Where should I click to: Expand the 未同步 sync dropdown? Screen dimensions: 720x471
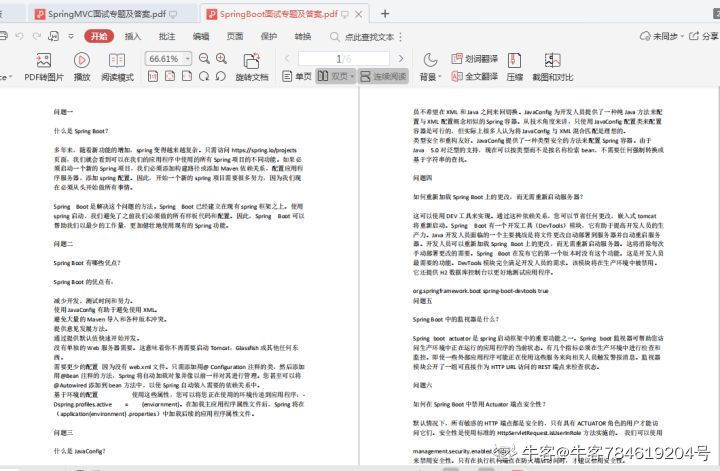[682, 36]
